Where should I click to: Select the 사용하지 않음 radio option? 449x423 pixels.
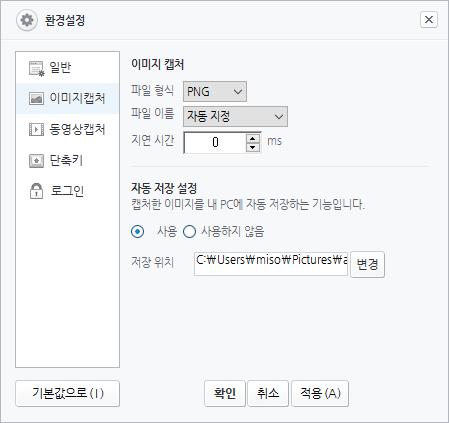pos(189,231)
